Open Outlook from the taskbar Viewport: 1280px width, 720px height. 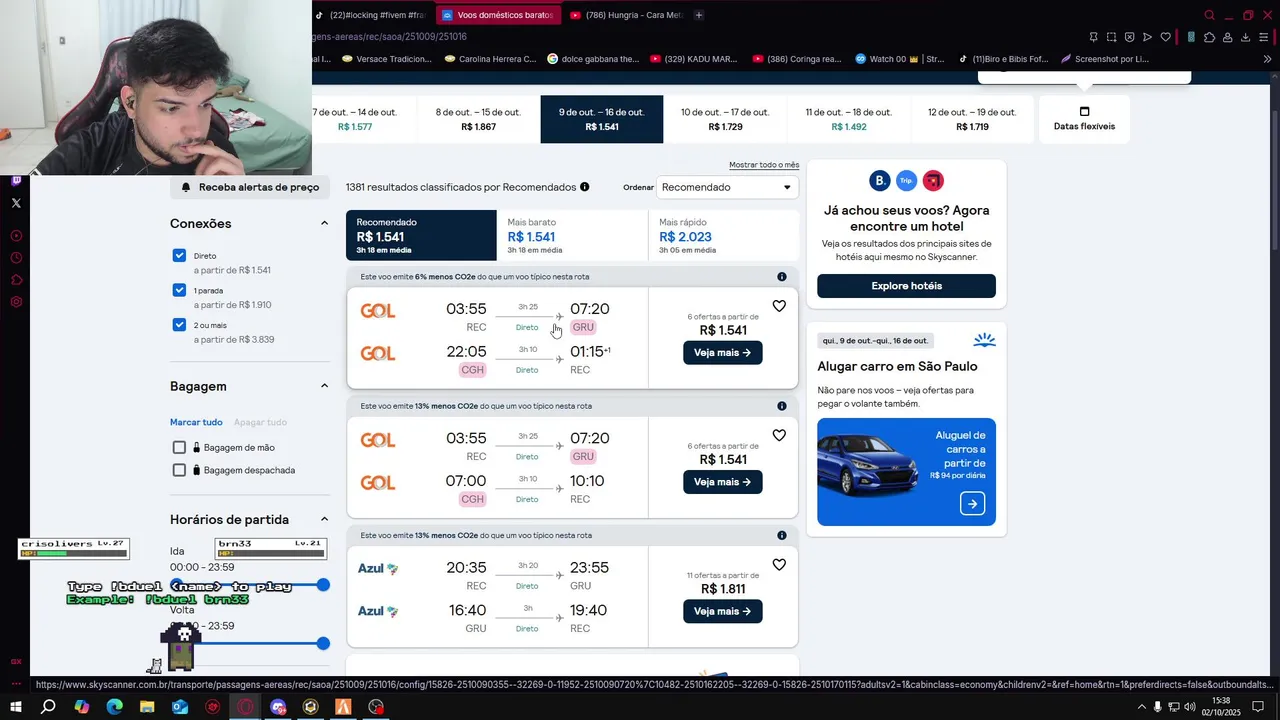180,707
